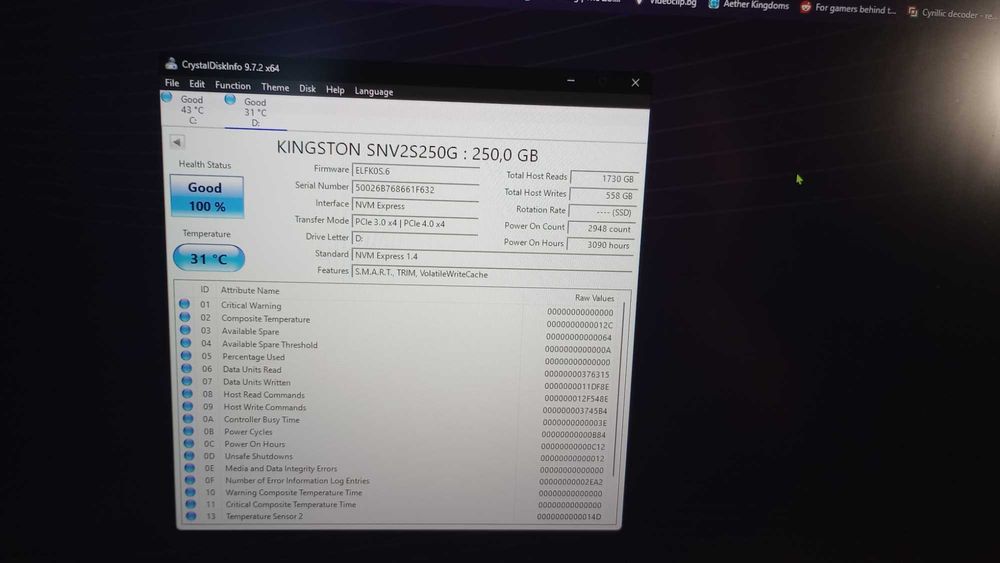Click the CrystalDiskInfo title bar icon
The height and width of the screenshot is (563, 1000).
coord(170,64)
